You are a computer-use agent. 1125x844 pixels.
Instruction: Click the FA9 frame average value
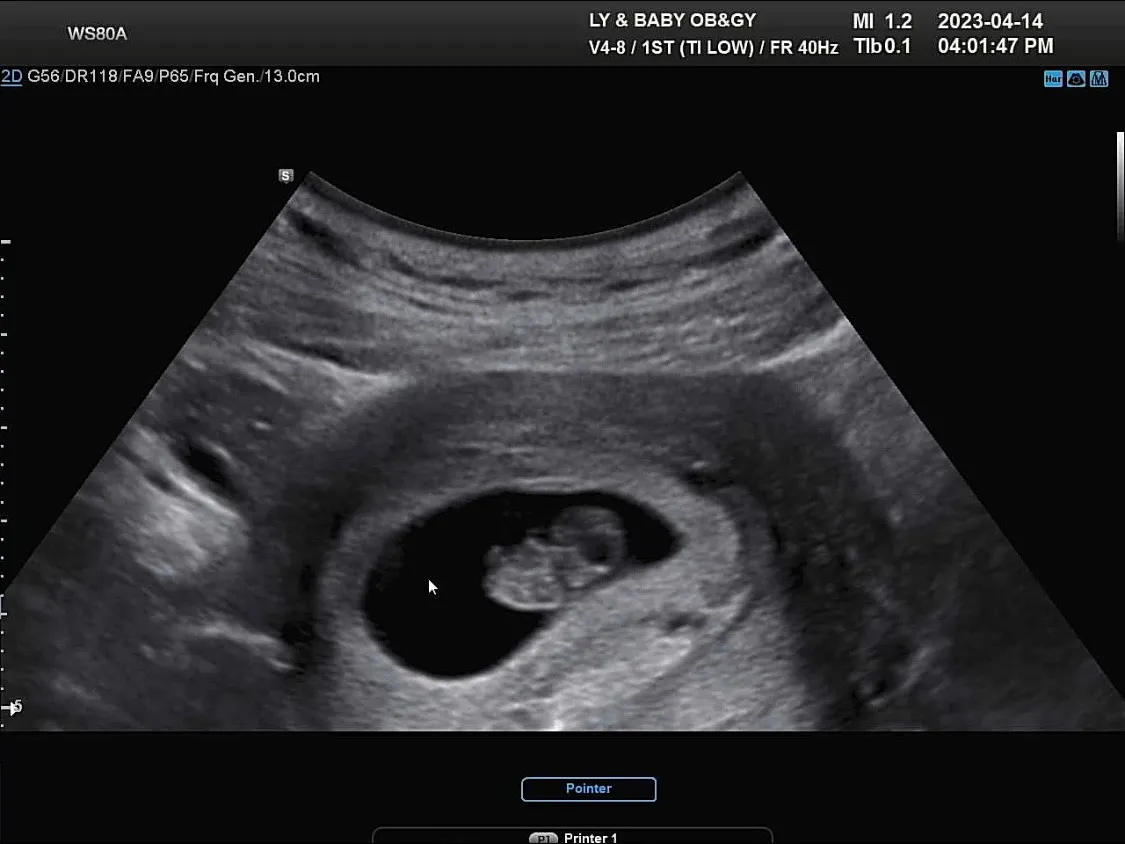pos(138,76)
